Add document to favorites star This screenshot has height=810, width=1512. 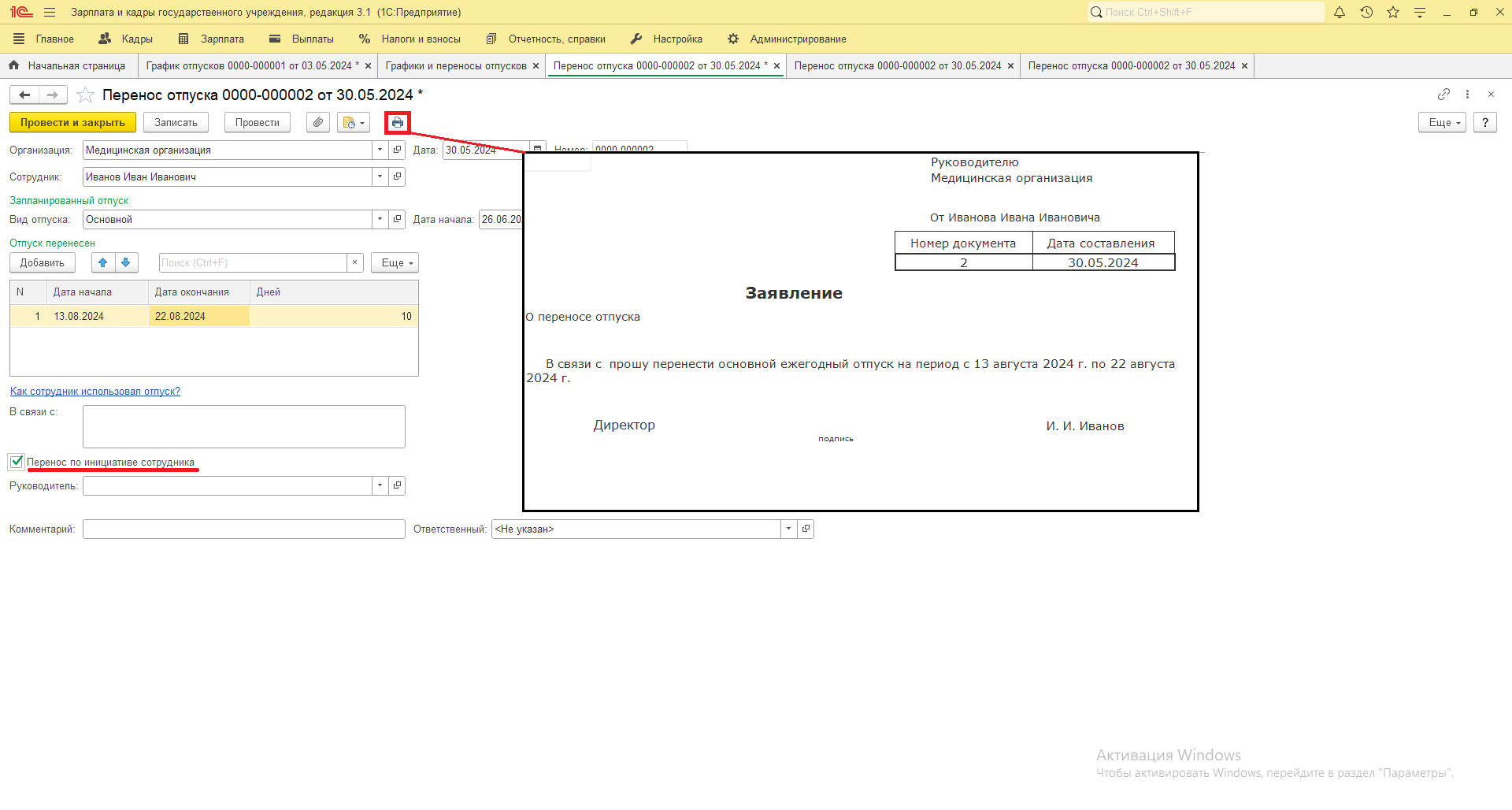click(x=86, y=95)
